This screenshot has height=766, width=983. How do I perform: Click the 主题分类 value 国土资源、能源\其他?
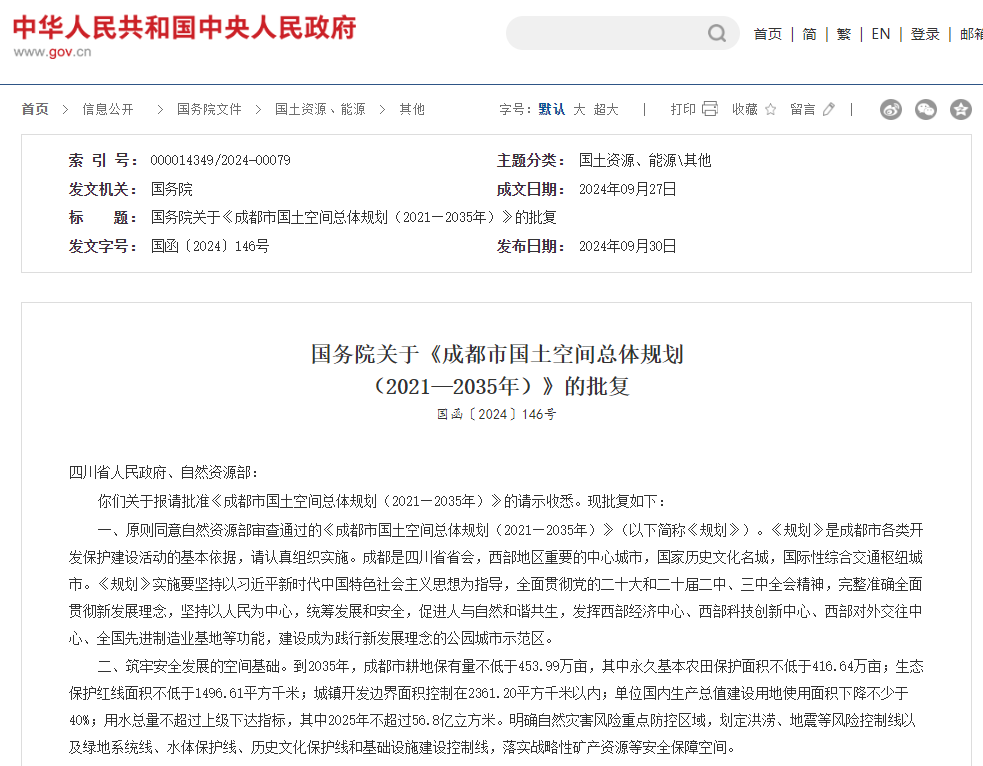click(645, 160)
